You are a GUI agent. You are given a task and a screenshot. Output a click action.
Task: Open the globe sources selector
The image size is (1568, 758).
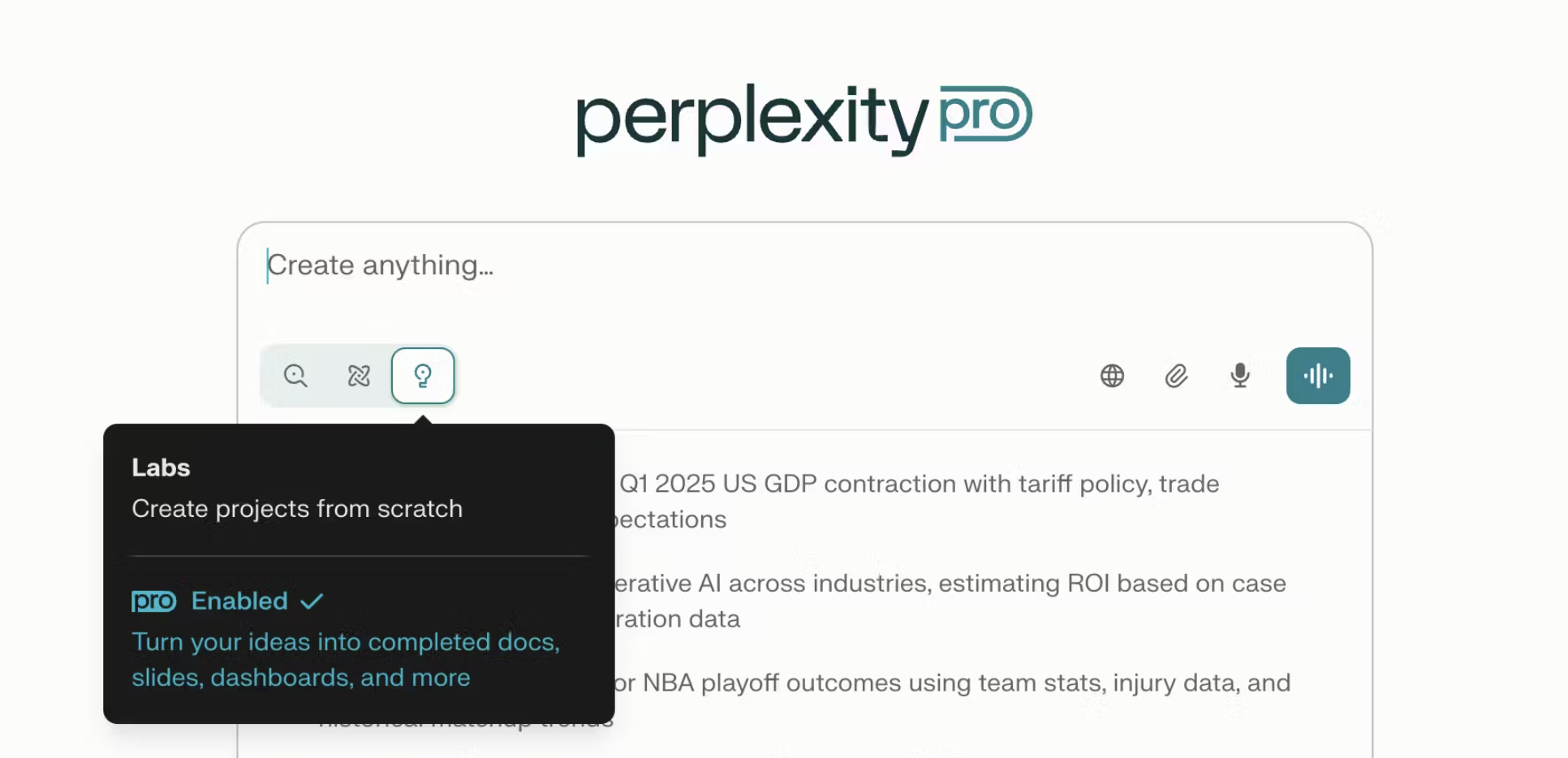(1112, 376)
